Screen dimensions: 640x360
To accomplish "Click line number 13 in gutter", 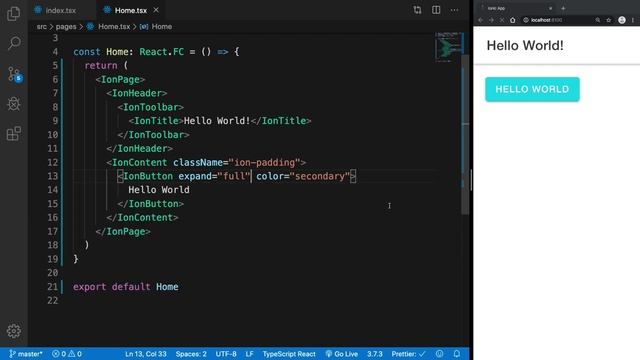I will click(53, 176).
